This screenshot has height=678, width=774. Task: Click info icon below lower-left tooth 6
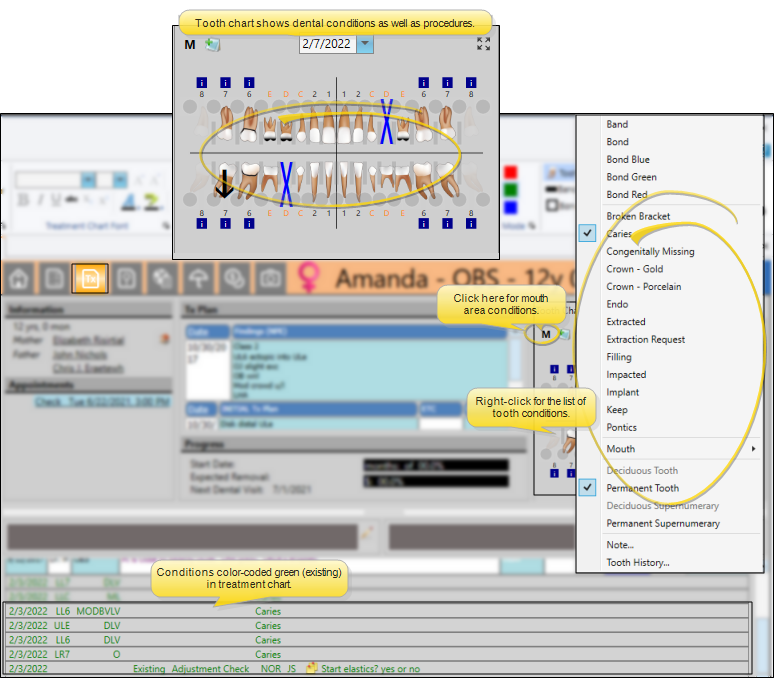point(249,224)
